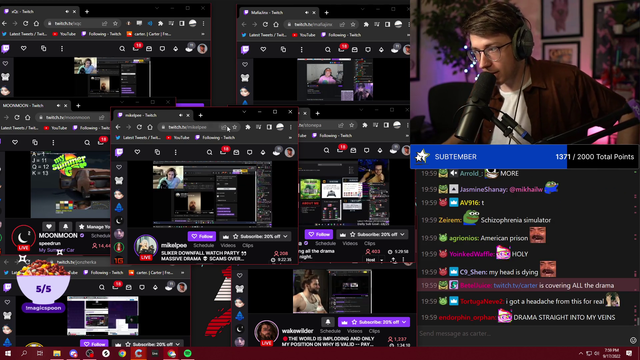Viewport: 640px width, 360px height.
Task: Mute the Mafiajinx - Twitch tab audio
Action: 307,13
